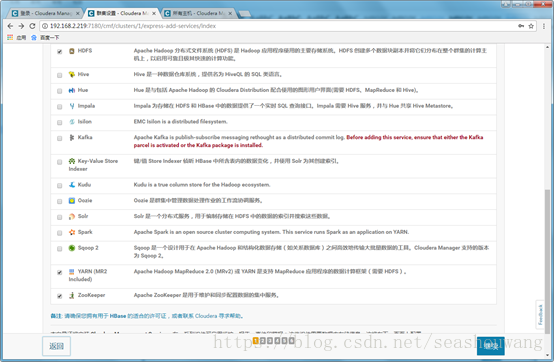This screenshot has height=362, width=554.
Task: Check the Isilon service checkbox
Action: click(x=59, y=123)
